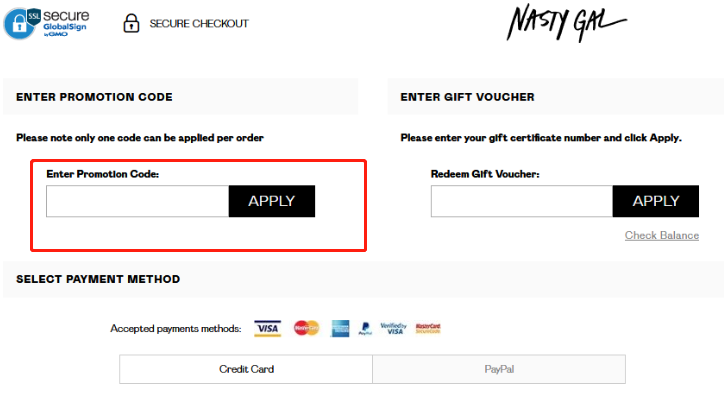The image size is (724, 394).
Task: Switch to the PayPal payment tab
Action: (499, 369)
